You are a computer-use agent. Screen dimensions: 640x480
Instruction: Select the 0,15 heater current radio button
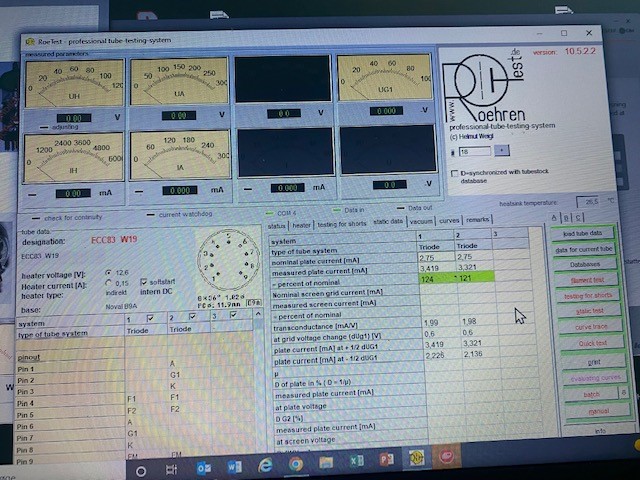(108, 282)
